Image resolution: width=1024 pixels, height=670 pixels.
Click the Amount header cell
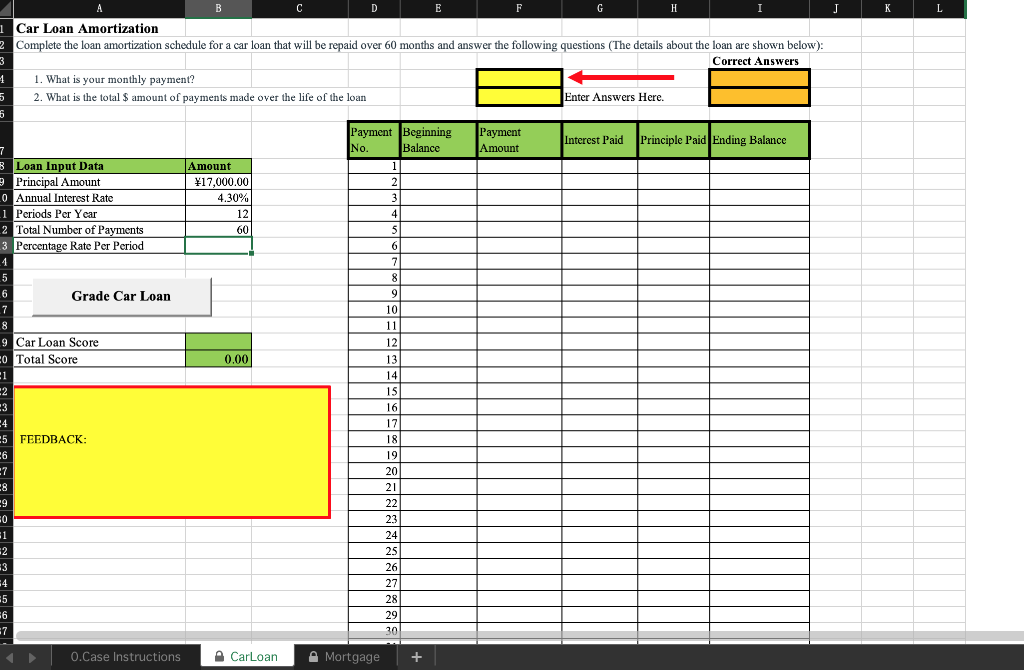218,166
